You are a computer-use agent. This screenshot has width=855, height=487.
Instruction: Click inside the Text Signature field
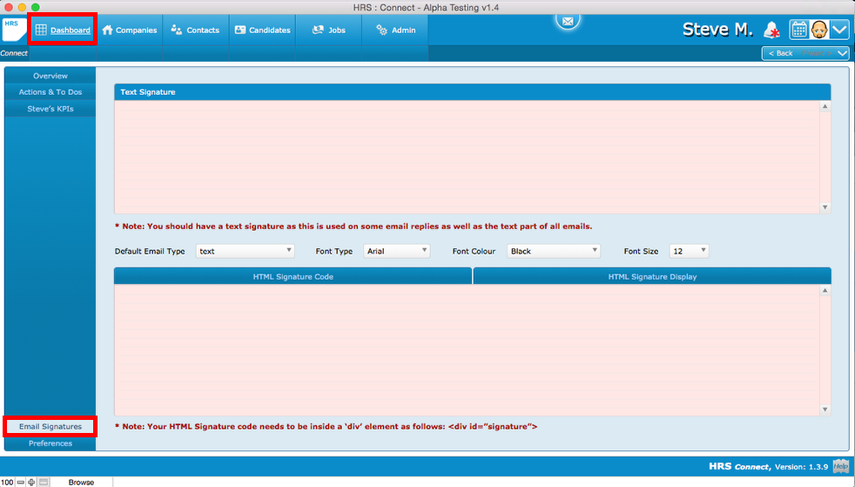tap(467, 157)
